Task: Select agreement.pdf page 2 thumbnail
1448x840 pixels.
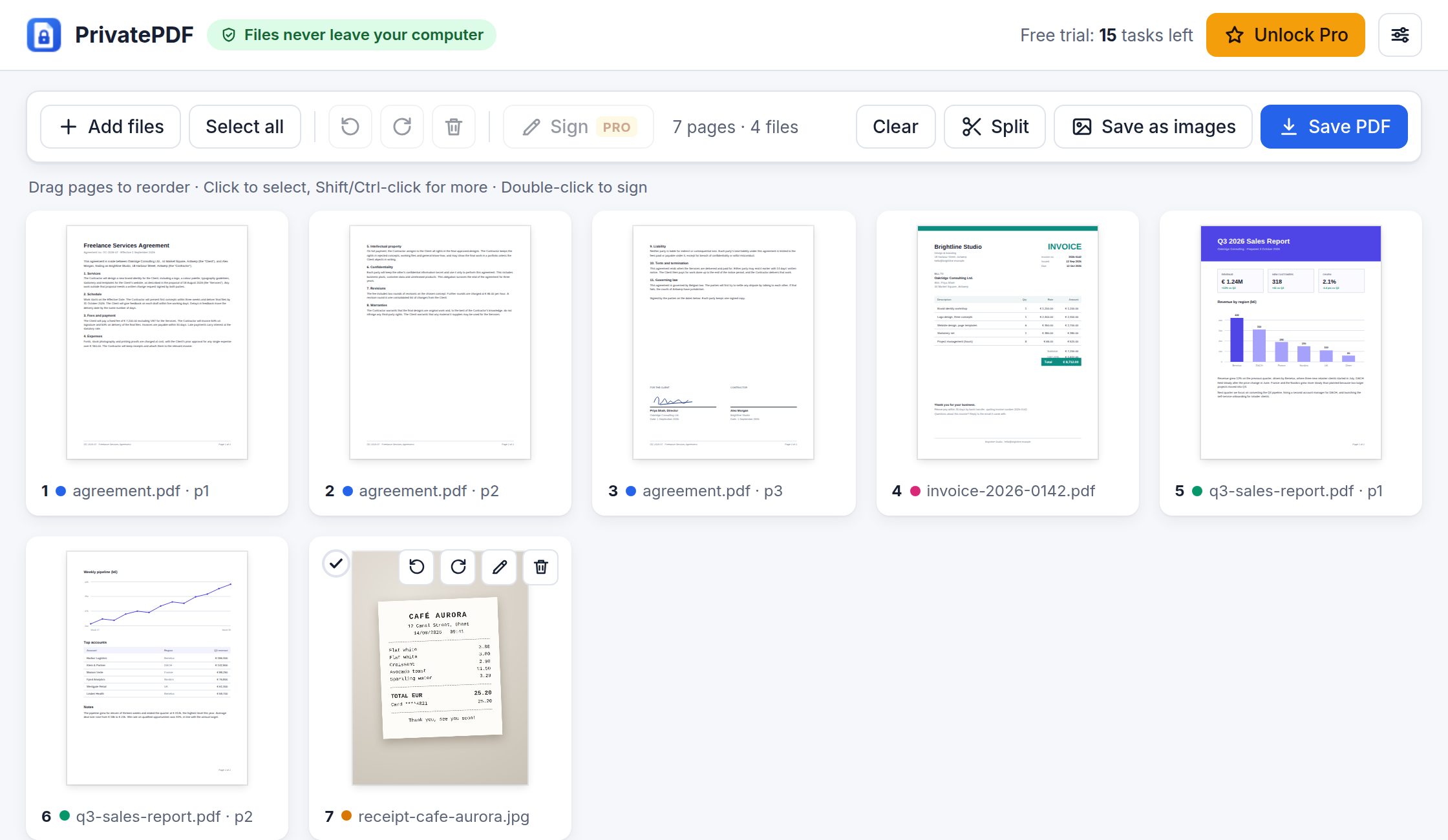Action: 440,342
